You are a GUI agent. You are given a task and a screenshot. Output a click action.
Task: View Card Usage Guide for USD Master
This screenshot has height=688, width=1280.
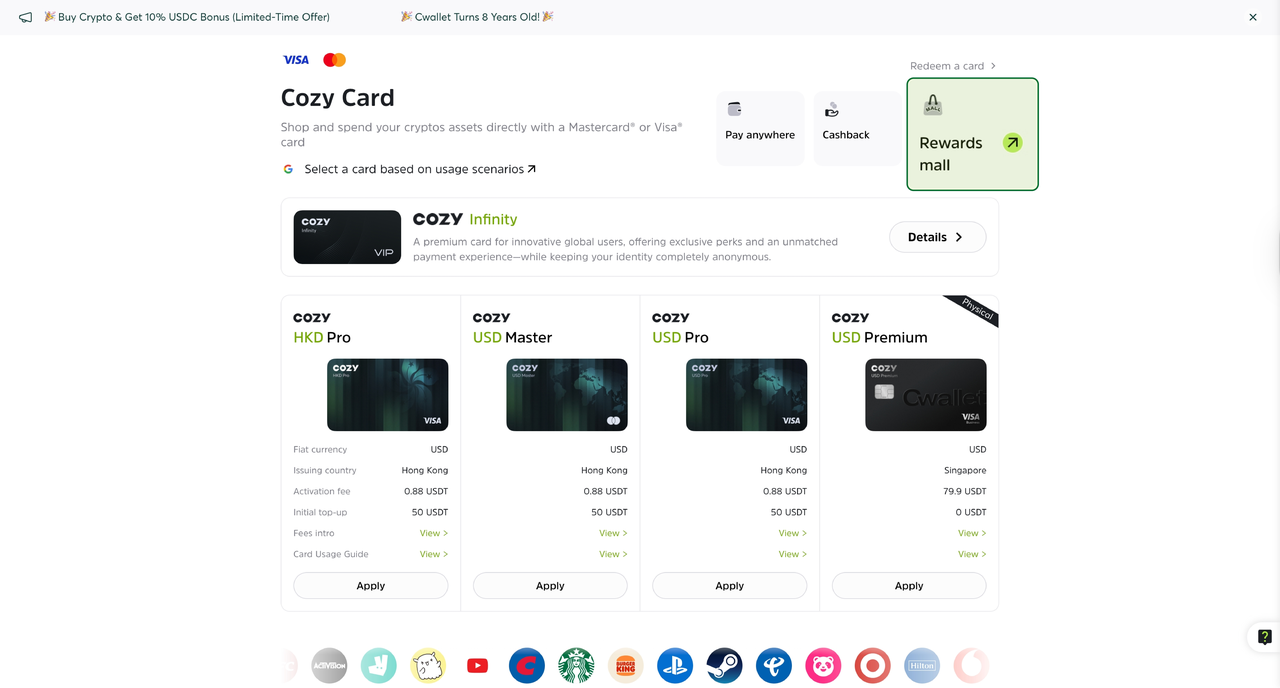click(613, 554)
